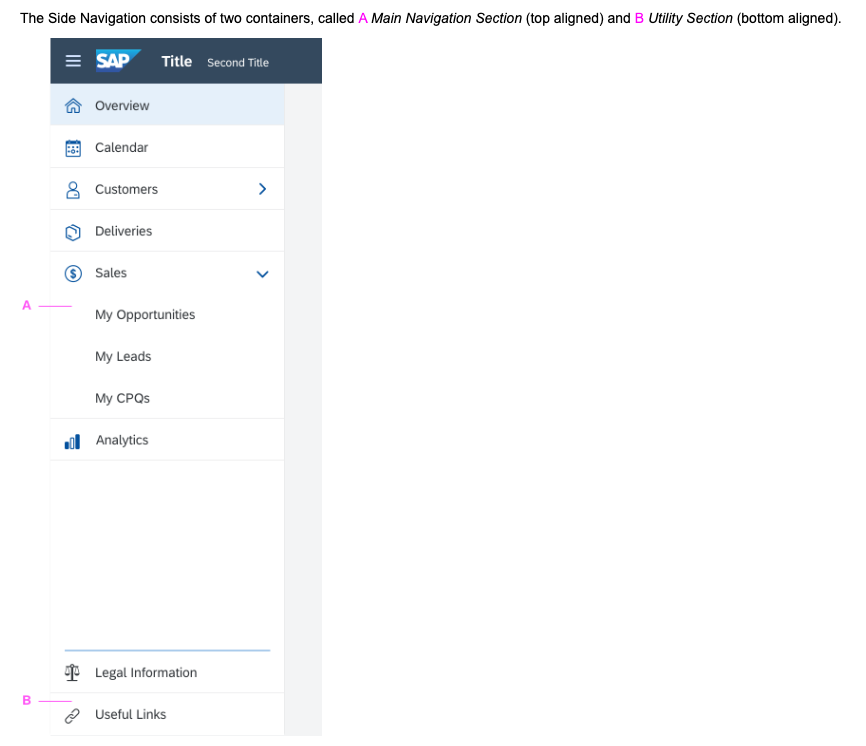This screenshot has height=746, width=866.
Task: Click Second Title in the header
Action: [238, 62]
